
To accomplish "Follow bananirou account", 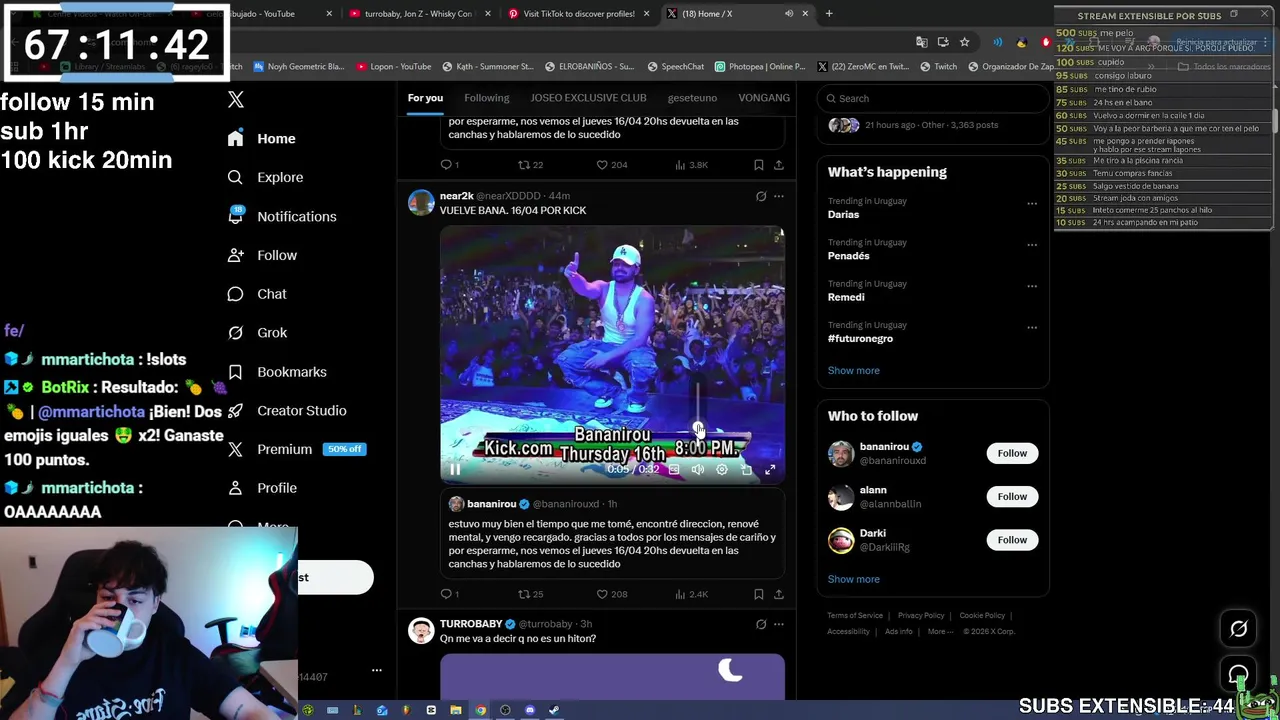I will click(1012, 453).
